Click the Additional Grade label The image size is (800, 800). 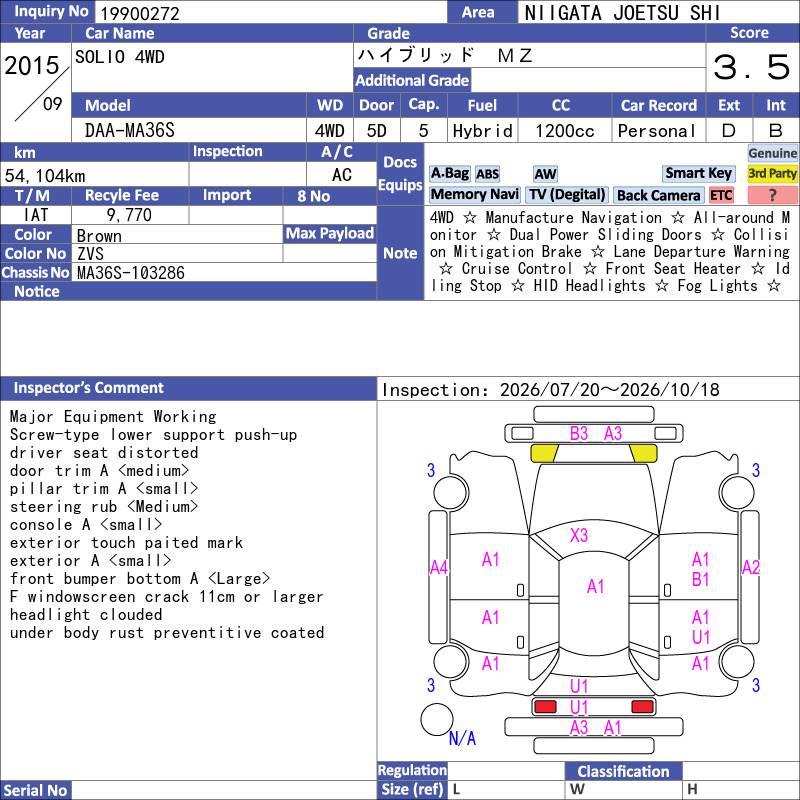click(x=412, y=80)
